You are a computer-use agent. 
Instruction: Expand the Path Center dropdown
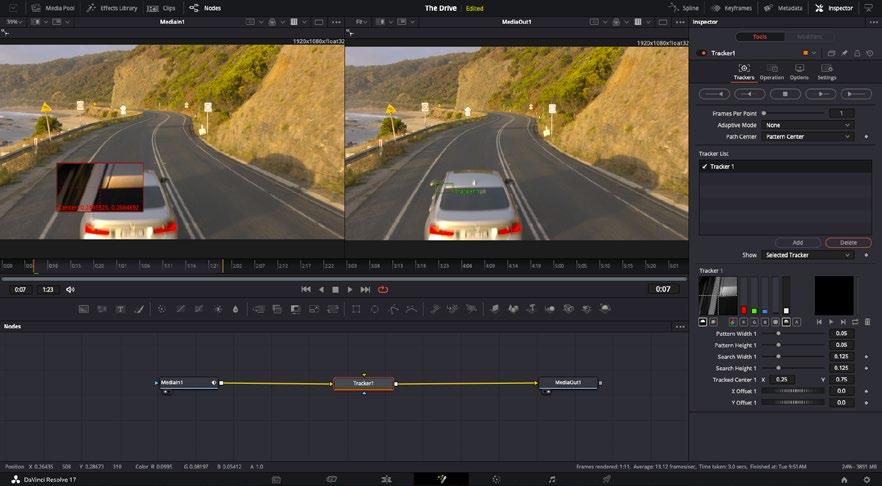click(808, 136)
